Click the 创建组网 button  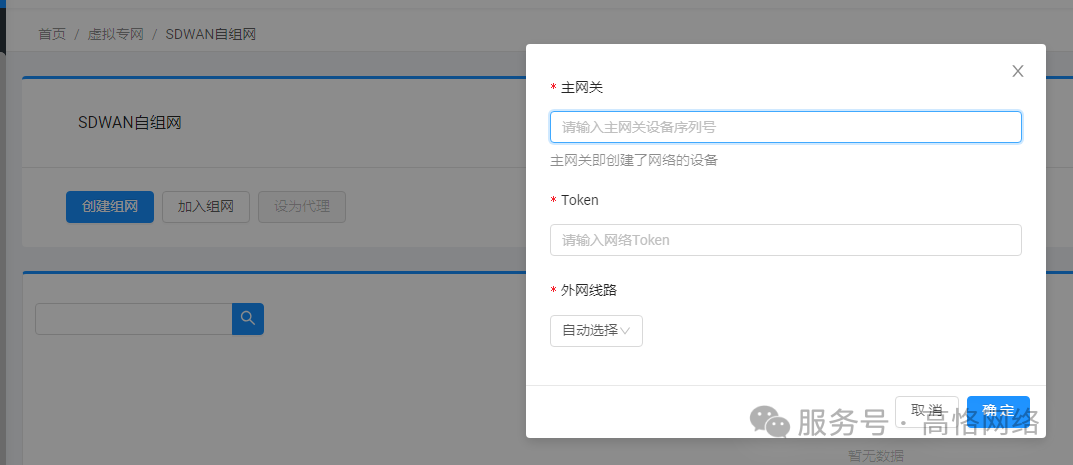point(109,207)
